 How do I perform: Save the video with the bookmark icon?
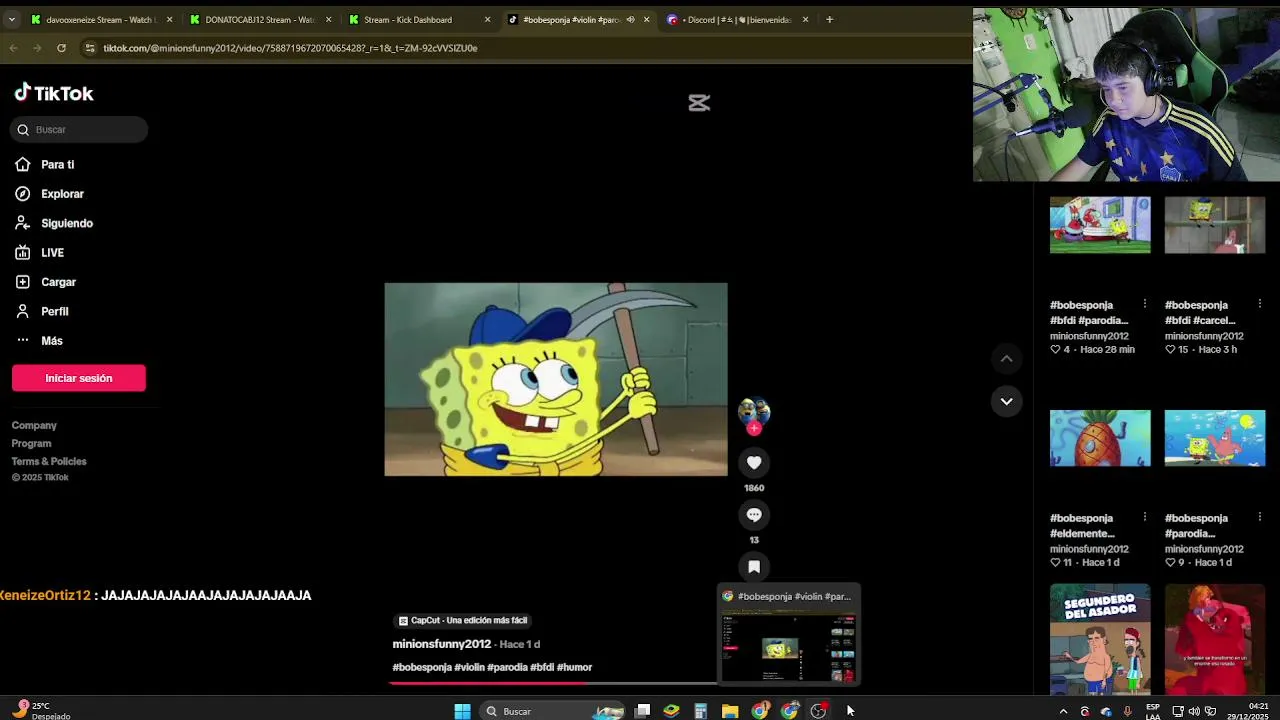(x=754, y=566)
